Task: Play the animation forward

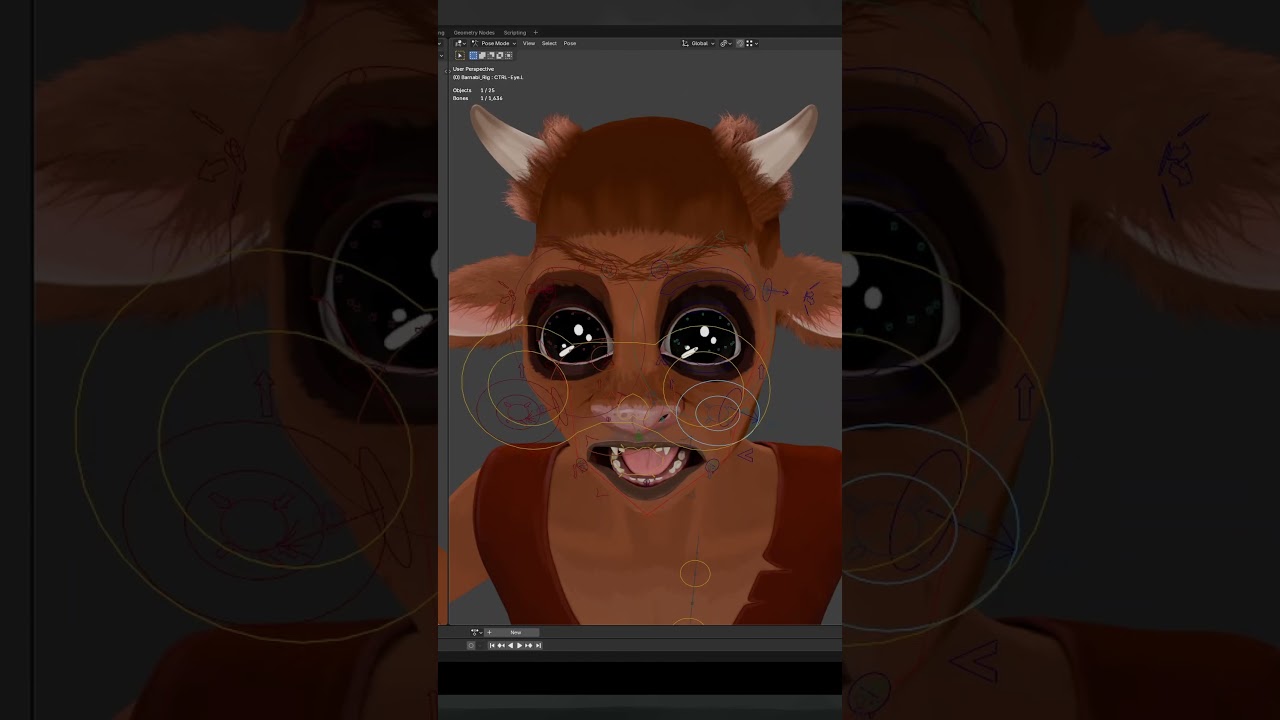Action: point(520,645)
